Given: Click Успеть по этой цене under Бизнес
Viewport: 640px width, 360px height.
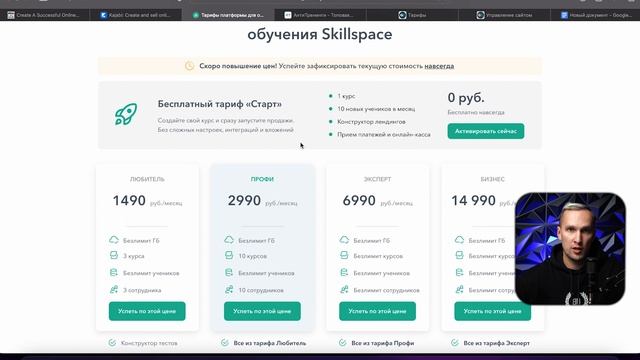Looking at the screenshot, I should tap(492, 311).
